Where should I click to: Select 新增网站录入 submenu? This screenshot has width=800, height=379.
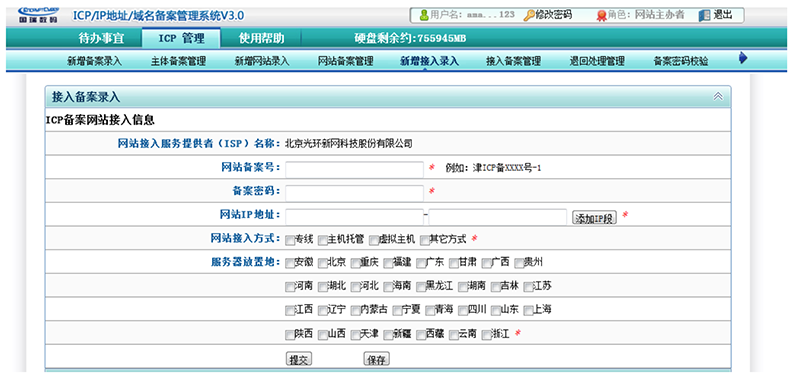262,62
